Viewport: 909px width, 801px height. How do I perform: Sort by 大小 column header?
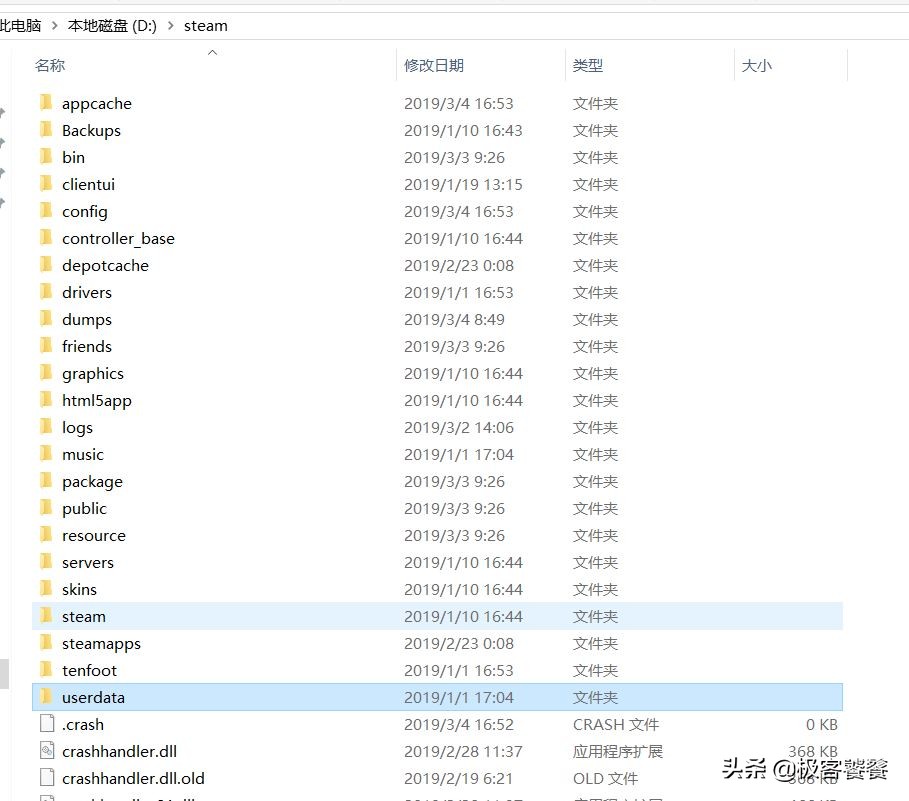tap(757, 66)
